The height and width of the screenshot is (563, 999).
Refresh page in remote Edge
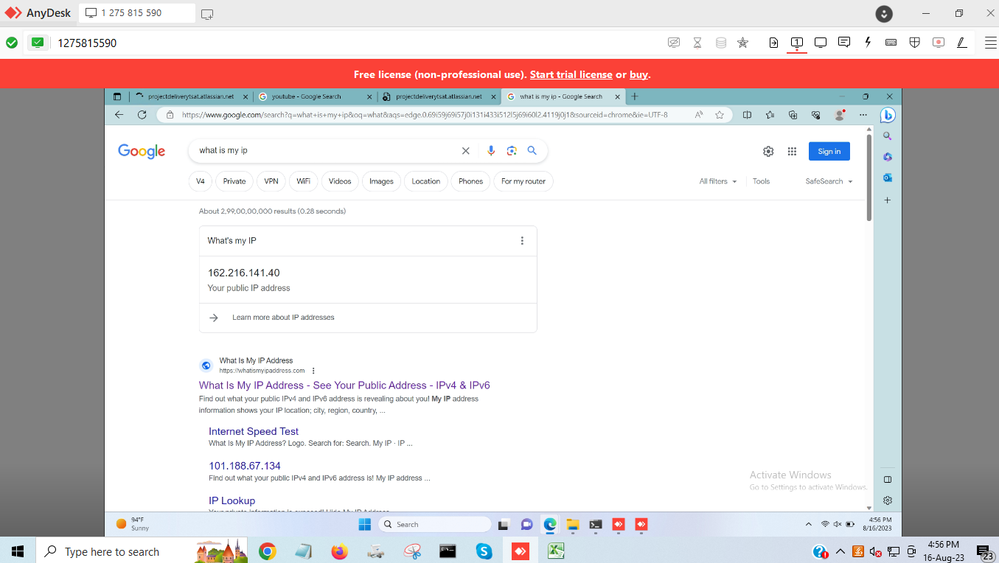[x=142, y=115]
